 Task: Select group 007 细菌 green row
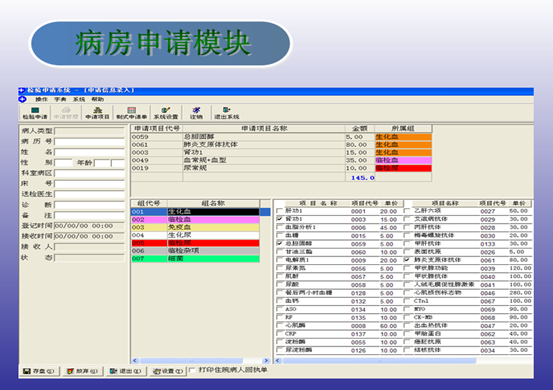click(195, 258)
